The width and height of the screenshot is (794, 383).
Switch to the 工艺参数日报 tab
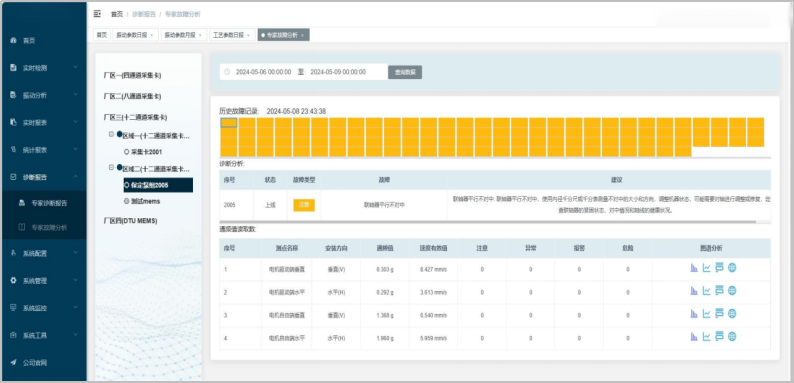point(230,35)
